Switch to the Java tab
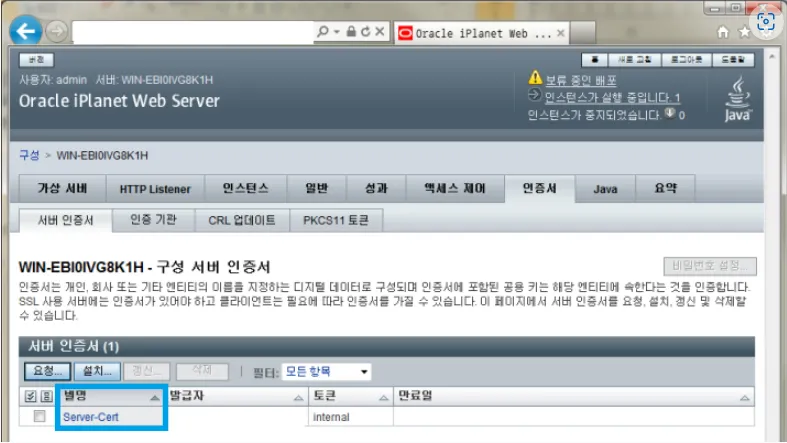Screen dimensions: 787x443 pyautogui.click(x=605, y=189)
